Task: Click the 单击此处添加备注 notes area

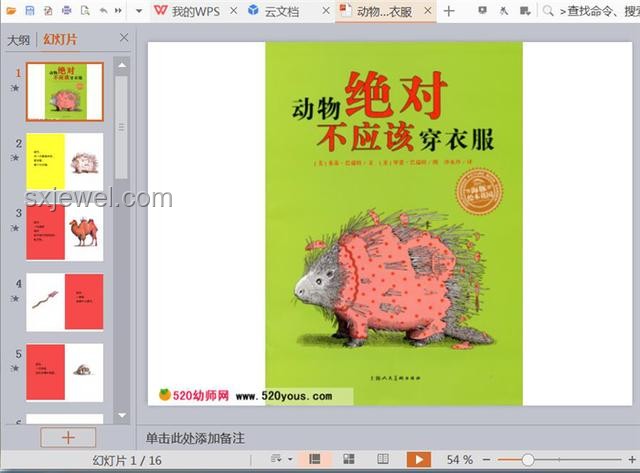Action: point(195,438)
